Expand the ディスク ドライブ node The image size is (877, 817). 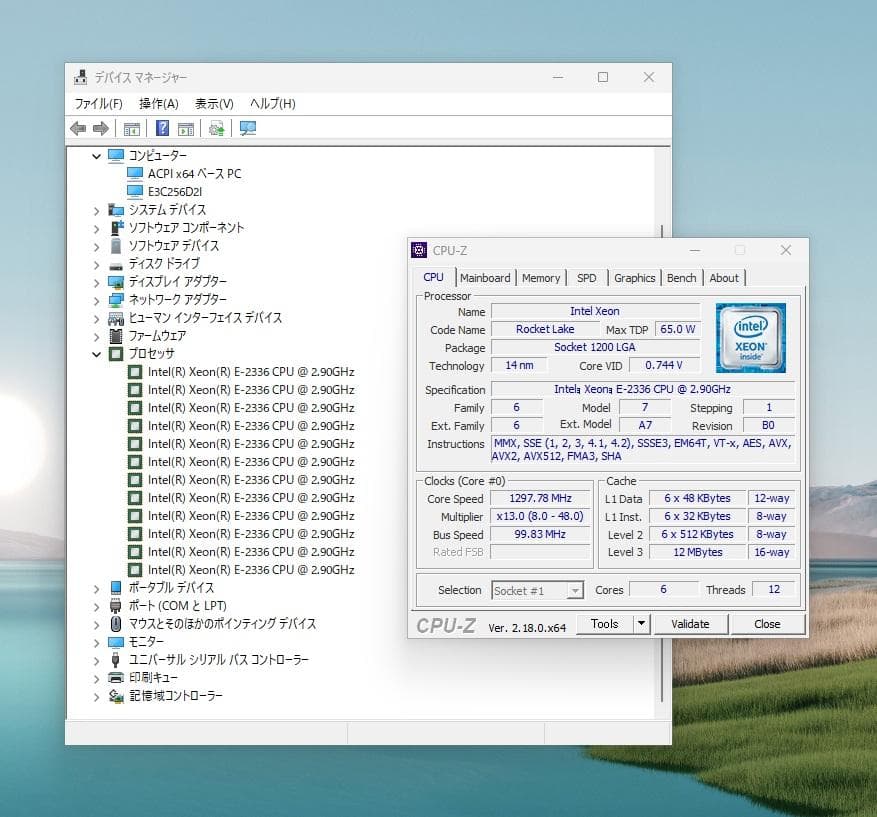coord(96,265)
